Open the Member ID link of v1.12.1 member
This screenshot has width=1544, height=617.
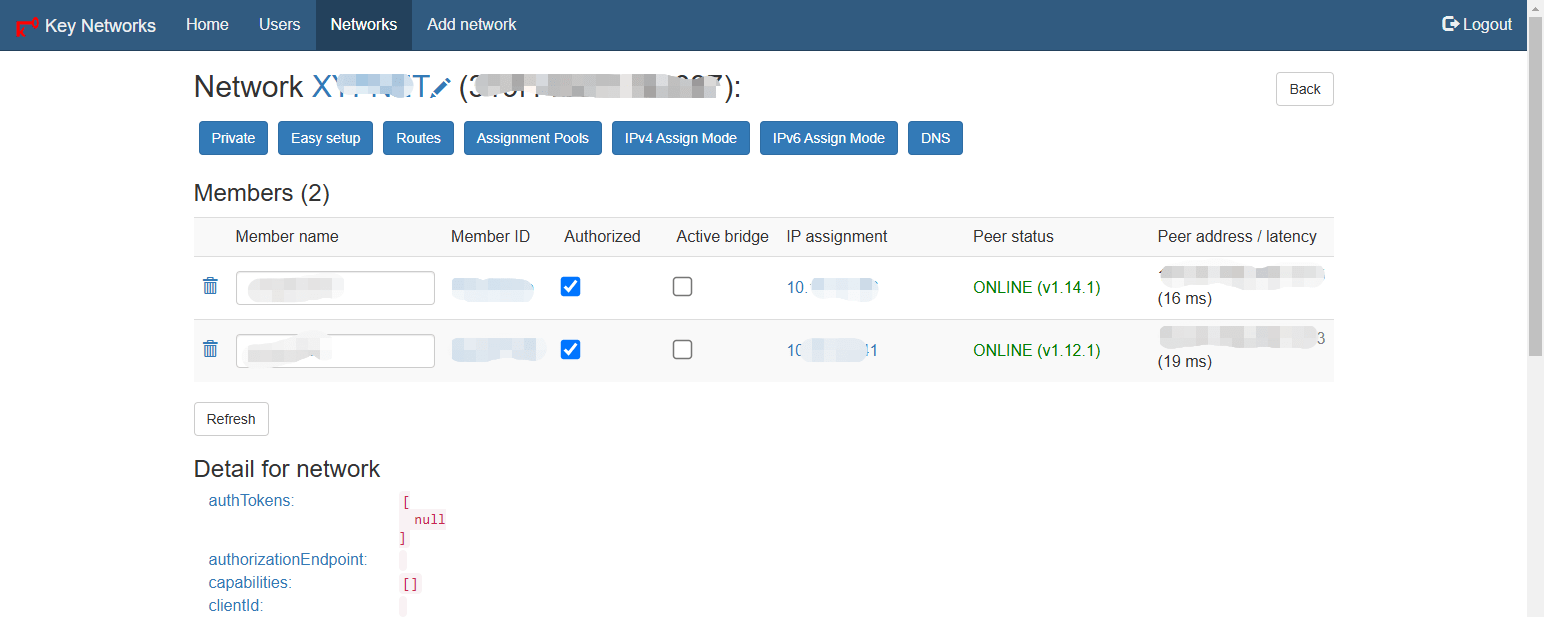click(496, 351)
